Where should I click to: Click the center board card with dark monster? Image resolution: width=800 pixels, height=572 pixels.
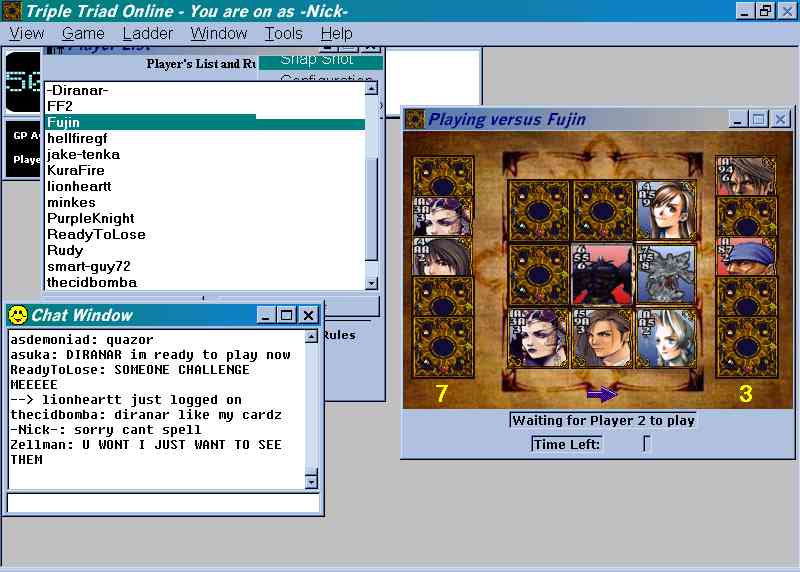603,274
